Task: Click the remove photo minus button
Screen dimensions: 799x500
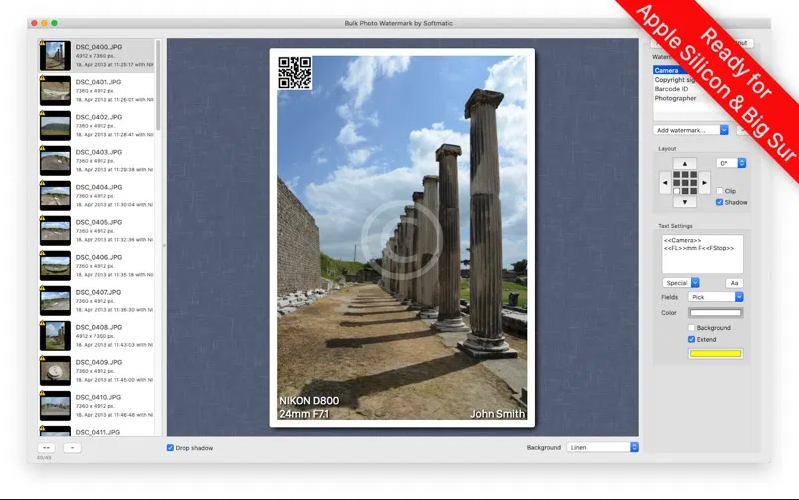Action: pos(71,448)
